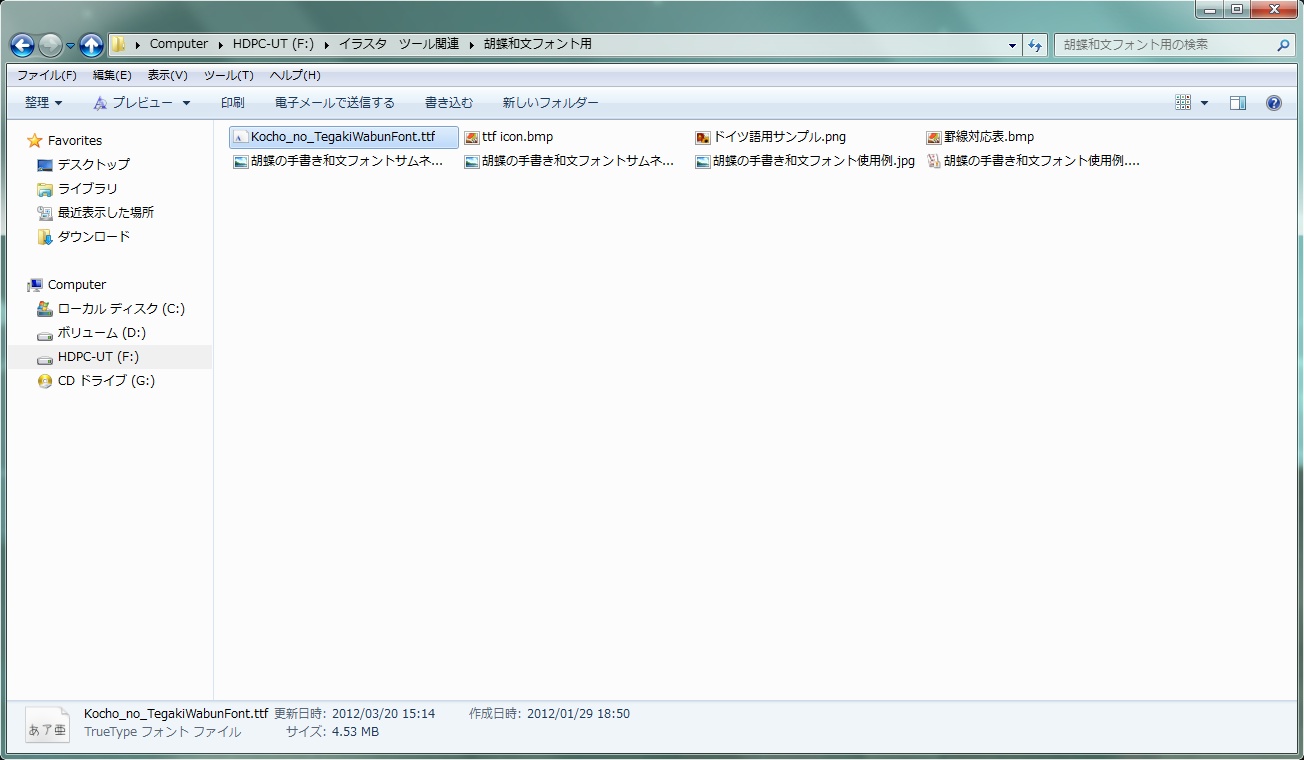The height and width of the screenshot is (760, 1304).
Task: Select Kocho_no_TegakiWabunFont.ttf in the file list
Action: (344, 137)
